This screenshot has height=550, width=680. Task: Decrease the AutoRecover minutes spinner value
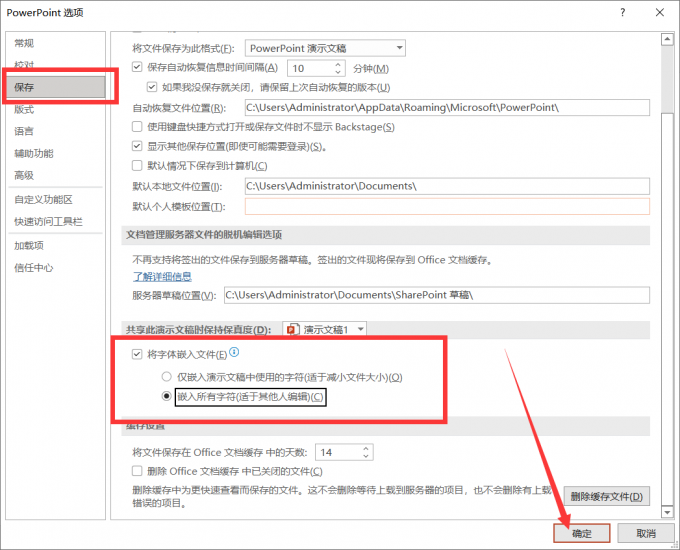[x=338, y=72]
